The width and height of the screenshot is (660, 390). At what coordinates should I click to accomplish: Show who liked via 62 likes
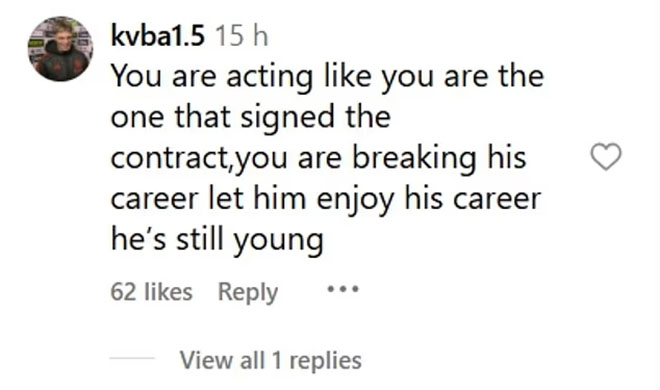click(152, 292)
